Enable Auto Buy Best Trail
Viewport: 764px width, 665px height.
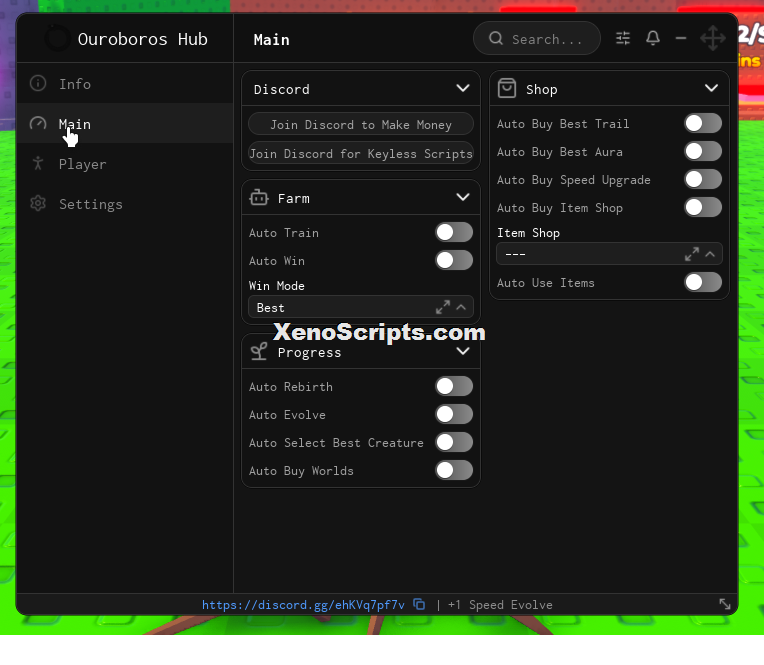coord(703,123)
